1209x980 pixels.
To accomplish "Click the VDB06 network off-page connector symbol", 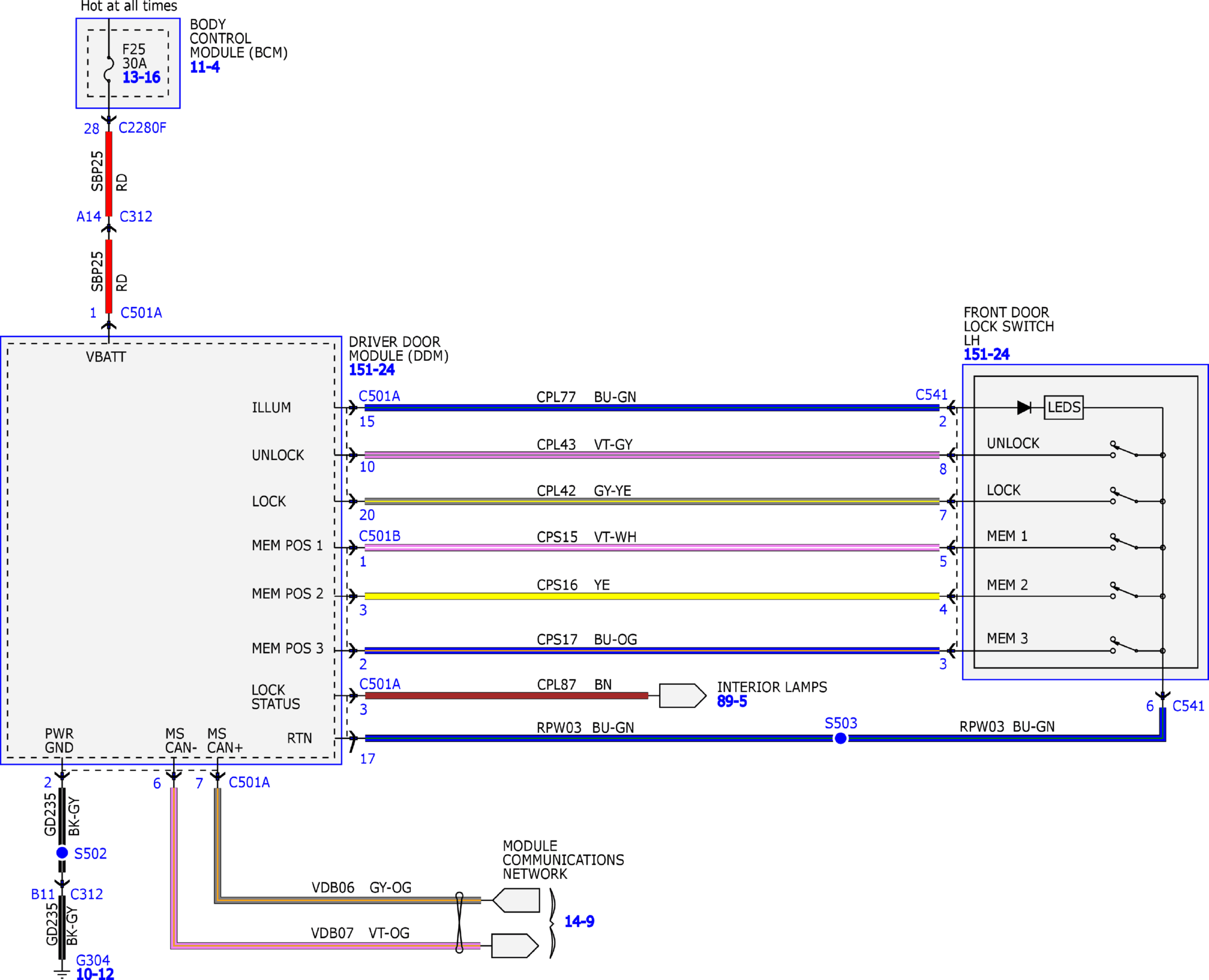I will pyautogui.click(x=516, y=900).
